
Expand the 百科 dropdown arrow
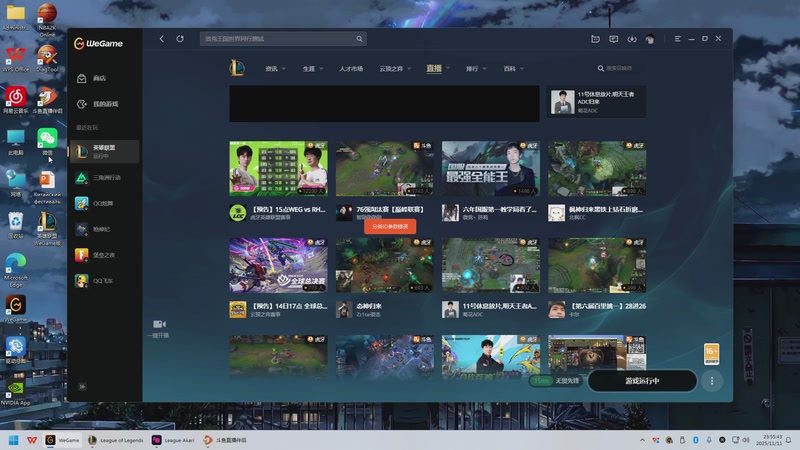click(521, 69)
